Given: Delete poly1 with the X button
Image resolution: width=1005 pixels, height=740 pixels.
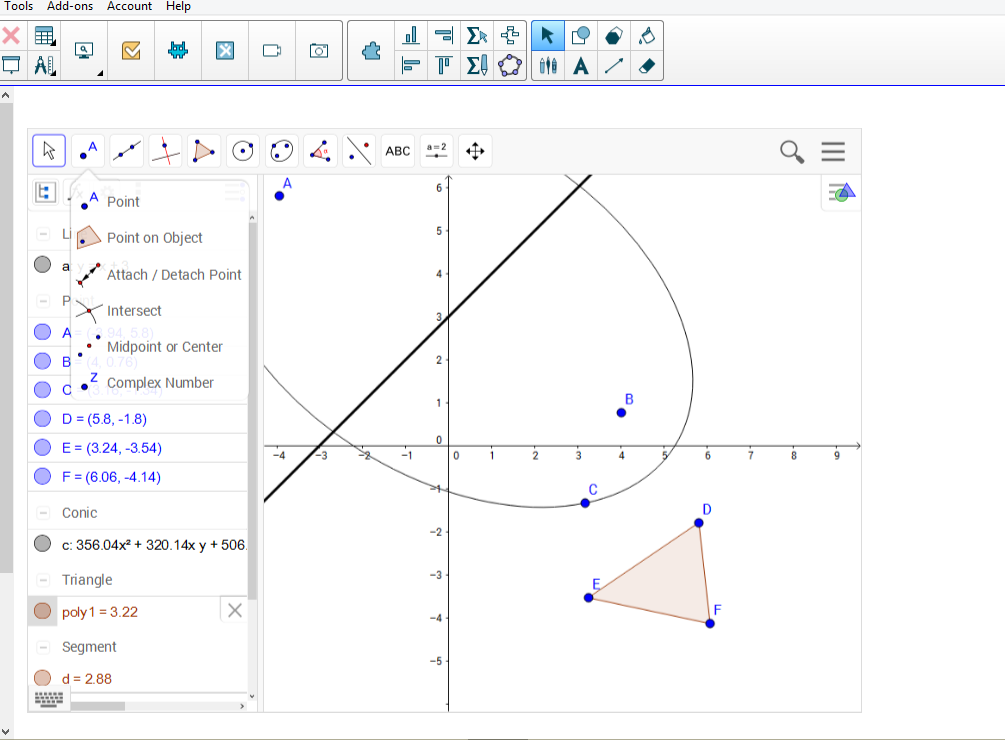Looking at the screenshot, I should pos(235,610).
